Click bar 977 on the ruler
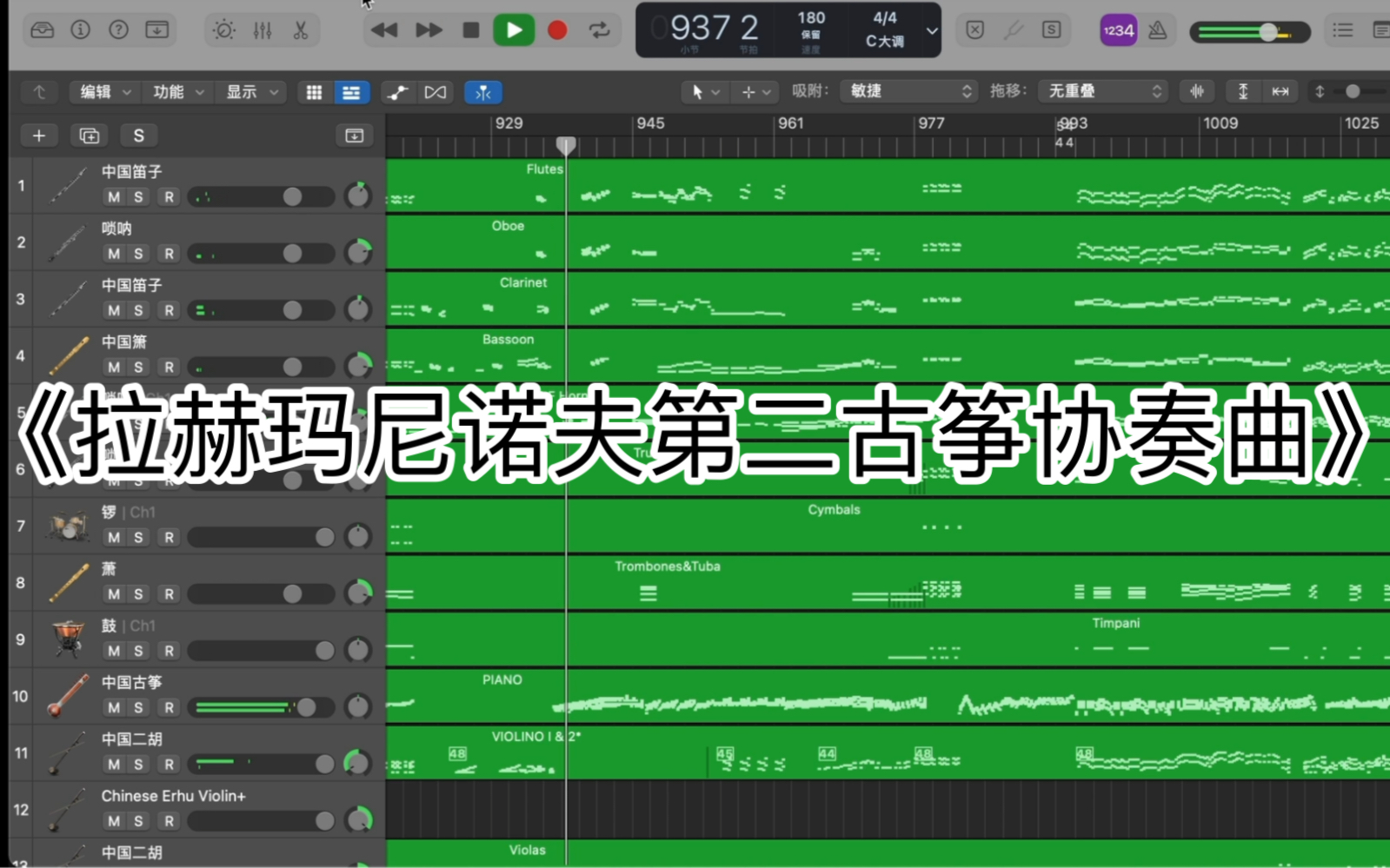Viewport: 1390px width, 868px height. 931,123
